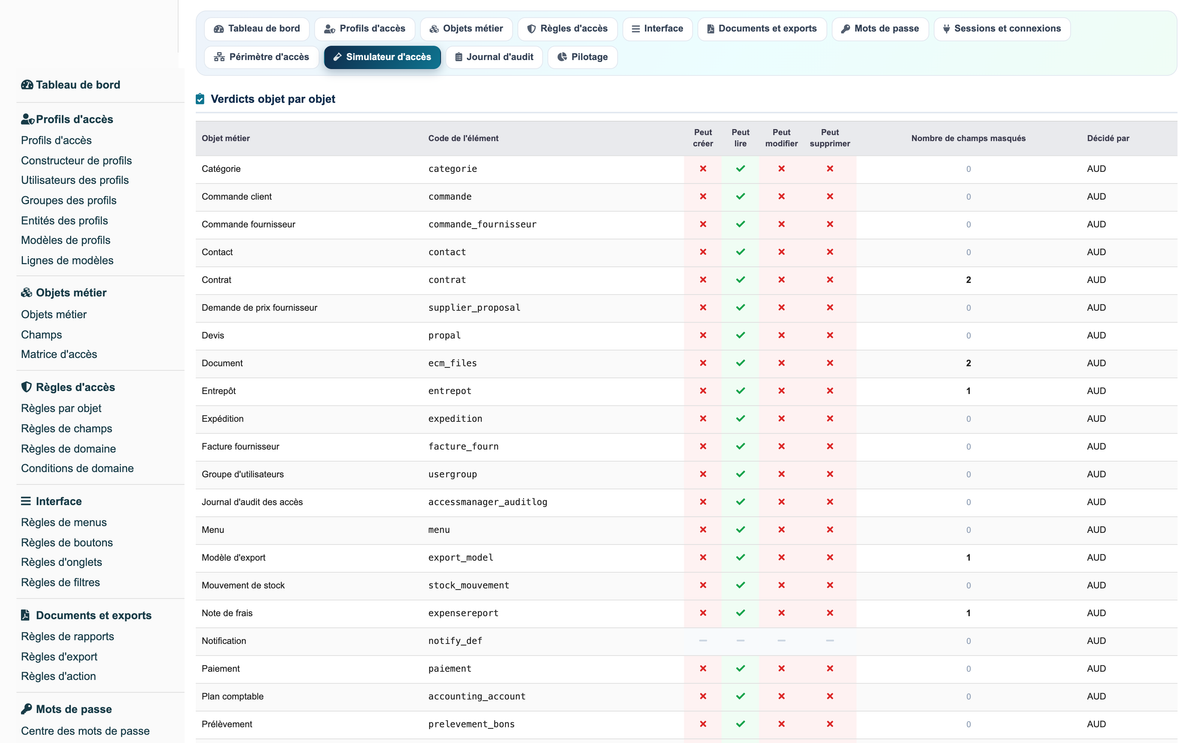Open Matrice d'accès
Image resolution: width=1200 pixels, height=743 pixels.
point(59,355)
